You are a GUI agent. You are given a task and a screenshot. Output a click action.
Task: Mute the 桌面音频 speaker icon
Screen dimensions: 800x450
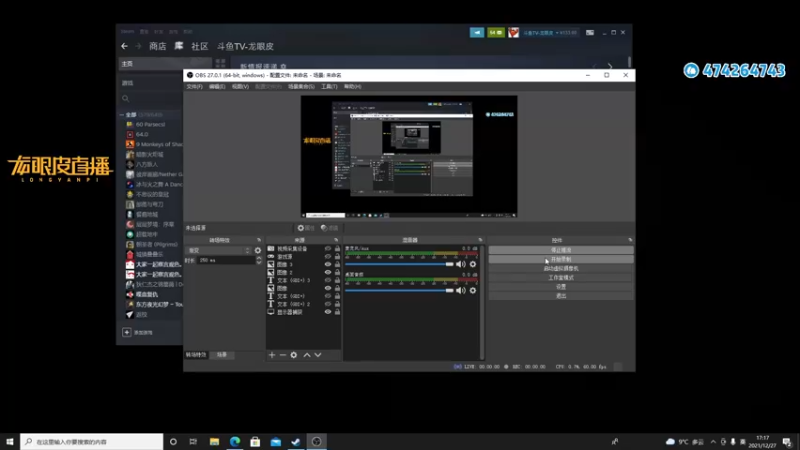461,290
